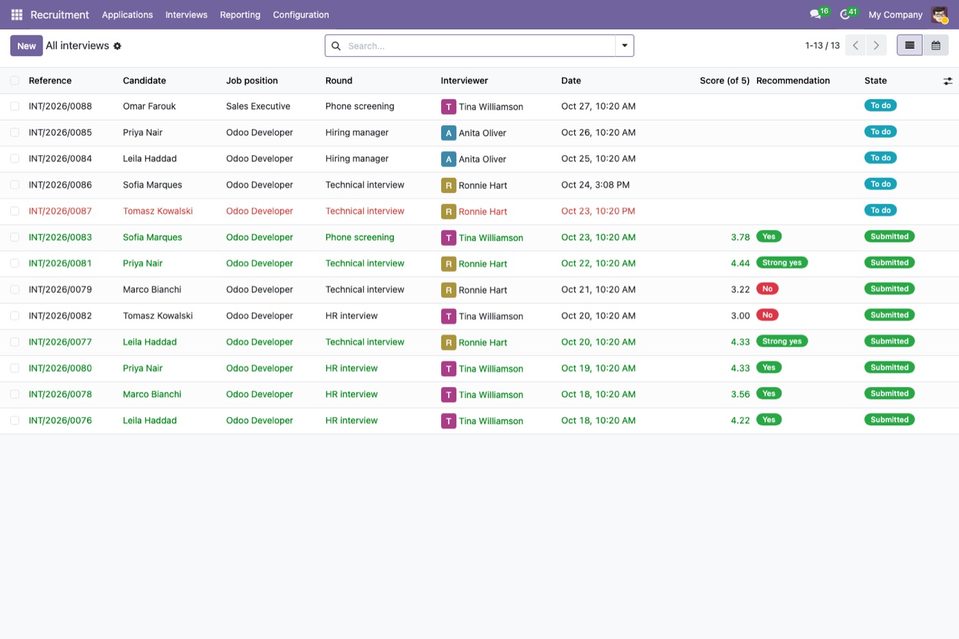Create a new interview with New
This screenshot has width=959, height=639.
(26, 46)
